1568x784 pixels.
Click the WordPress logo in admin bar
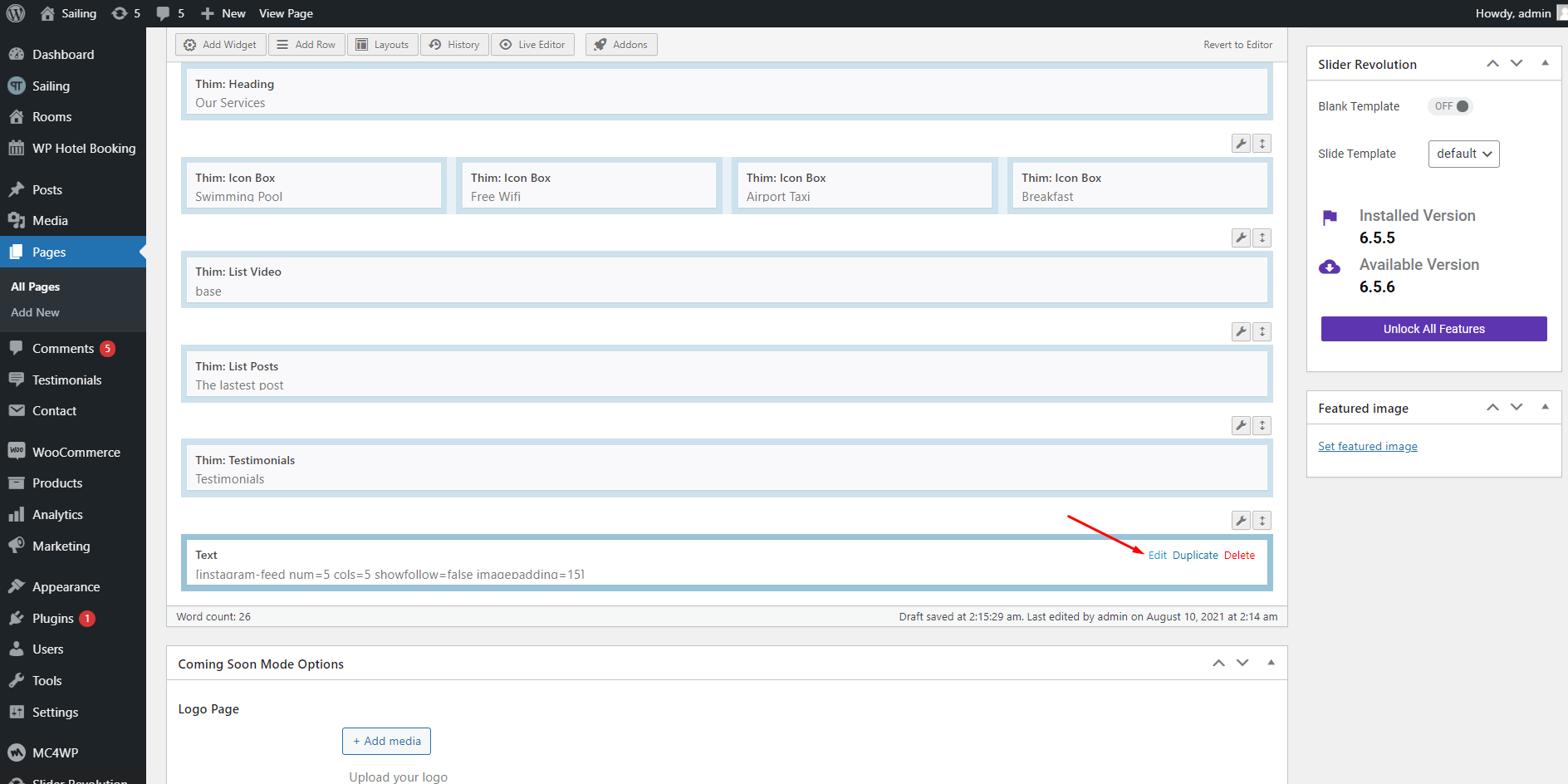(16, 13)
